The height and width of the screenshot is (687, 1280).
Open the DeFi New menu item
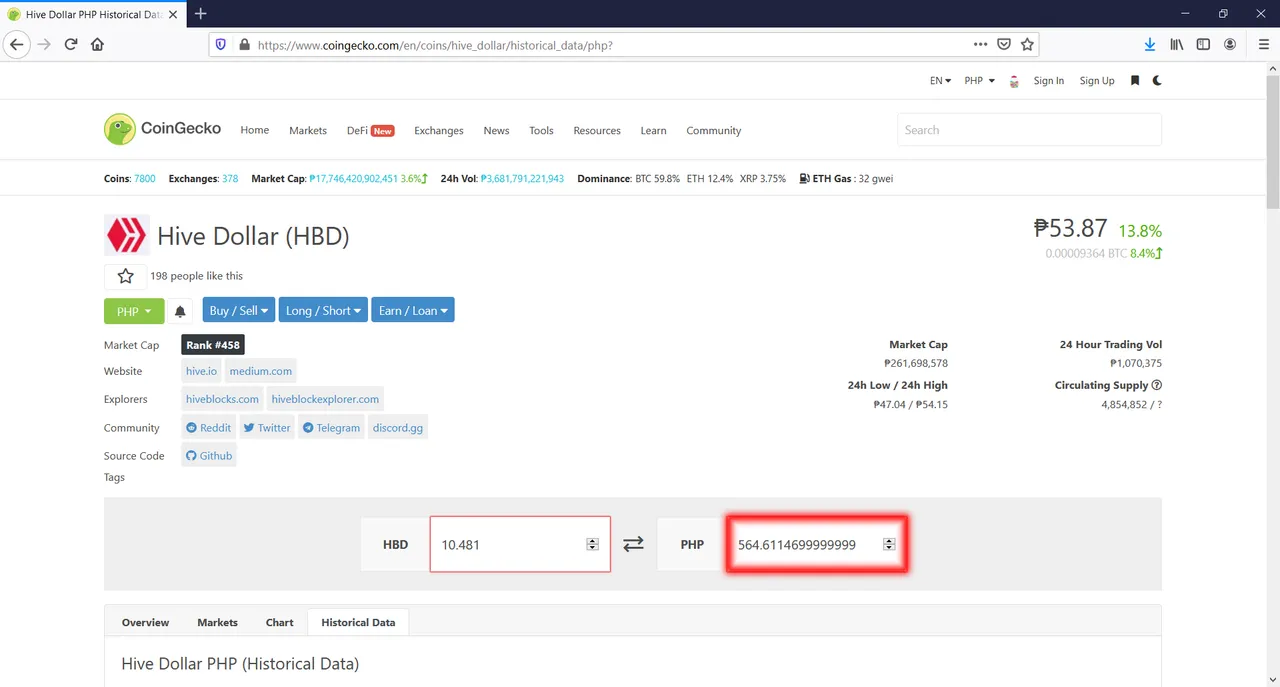[x=371, y=130]
